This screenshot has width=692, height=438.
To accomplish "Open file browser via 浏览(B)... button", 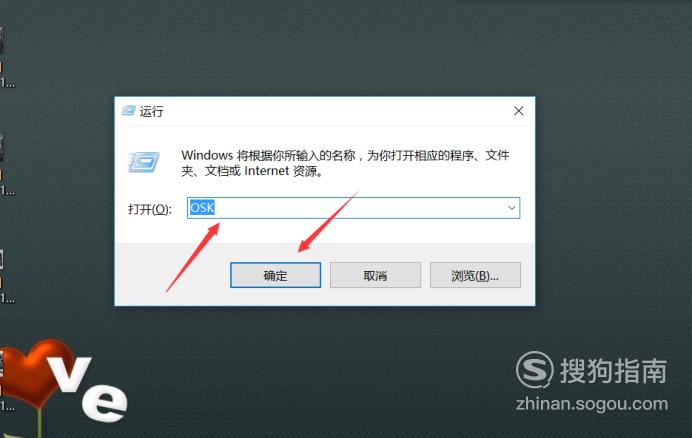I will [x=475, y=276].
